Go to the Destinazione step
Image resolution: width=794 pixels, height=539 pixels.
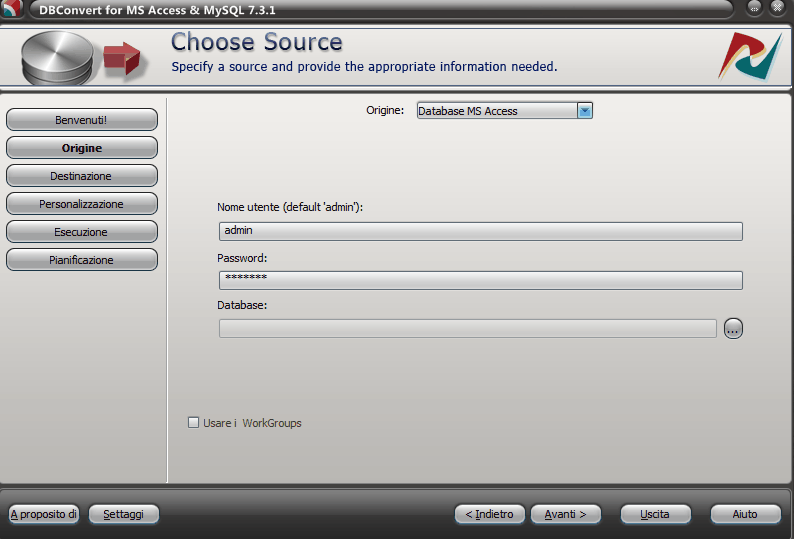[x=82, y=176]
